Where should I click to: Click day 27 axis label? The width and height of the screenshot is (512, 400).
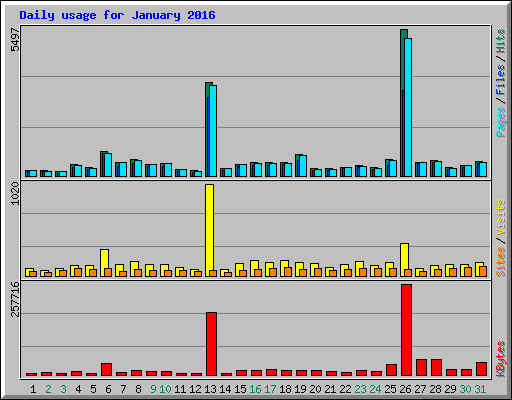[420, 389]
